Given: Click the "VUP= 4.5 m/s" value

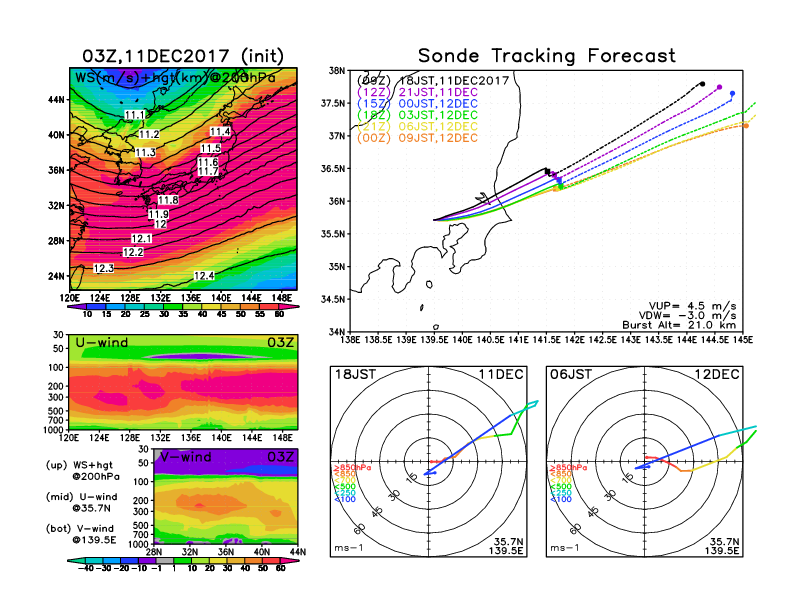Looking at the screenshot, I should (692, 306).
